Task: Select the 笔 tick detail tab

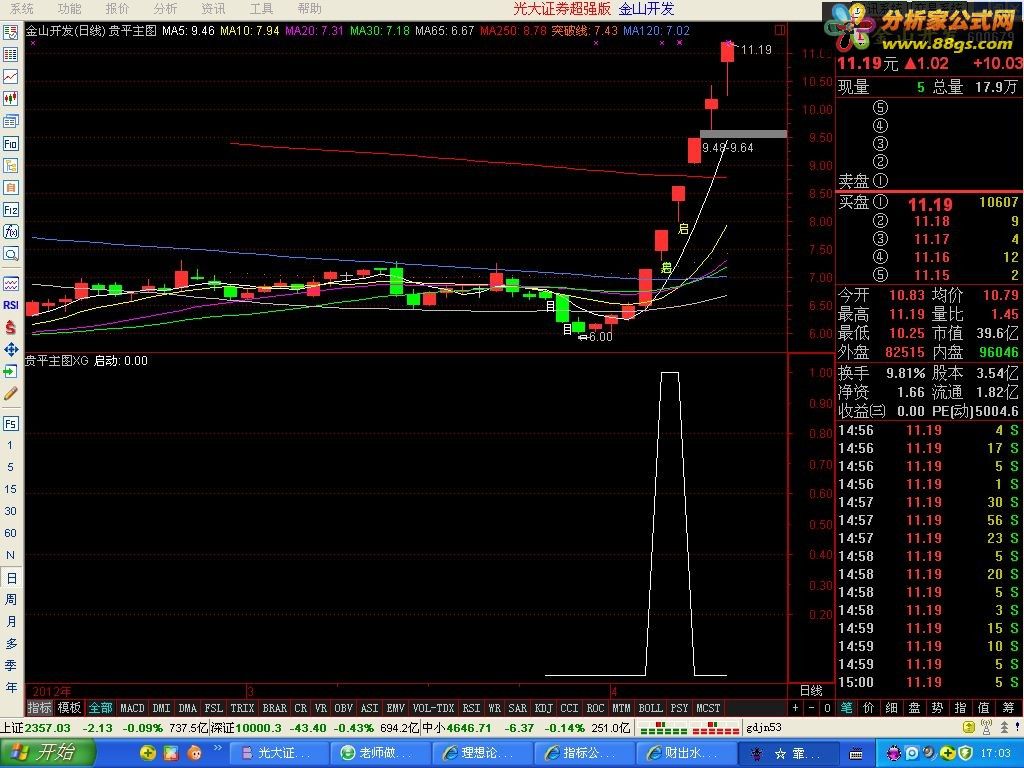Action: [846, 708]
